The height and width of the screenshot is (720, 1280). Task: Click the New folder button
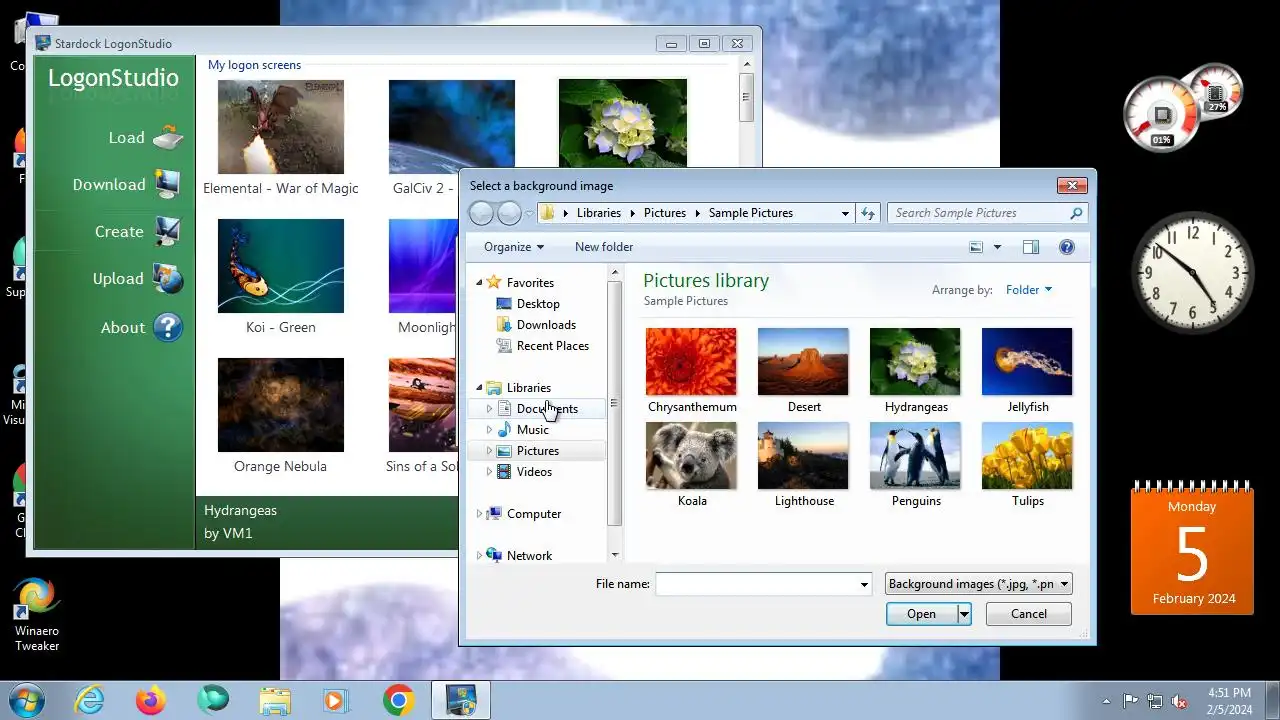click(x=604, y=247)
